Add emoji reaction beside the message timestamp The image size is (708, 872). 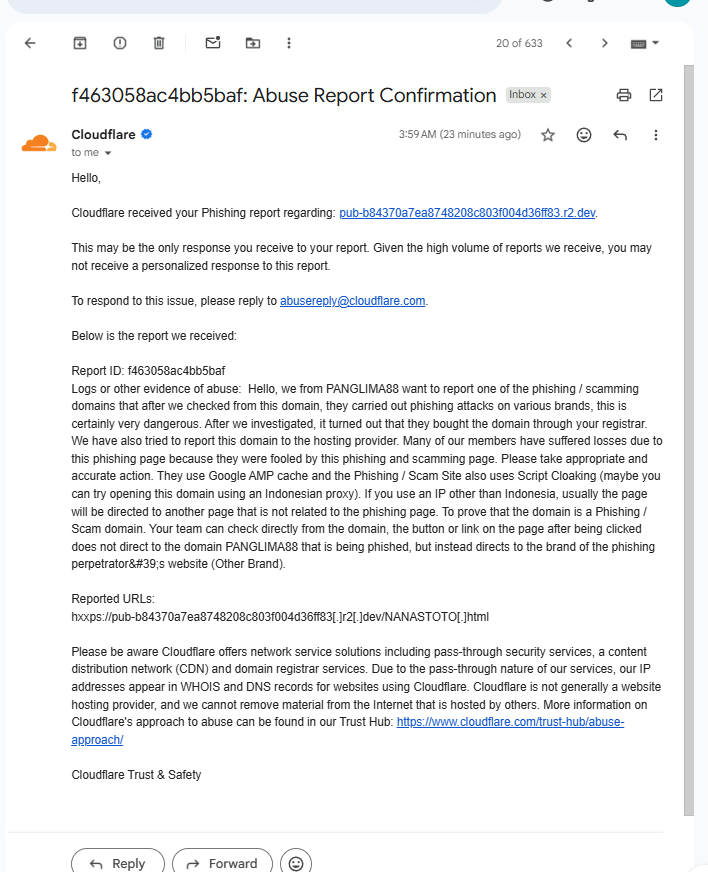584,135
